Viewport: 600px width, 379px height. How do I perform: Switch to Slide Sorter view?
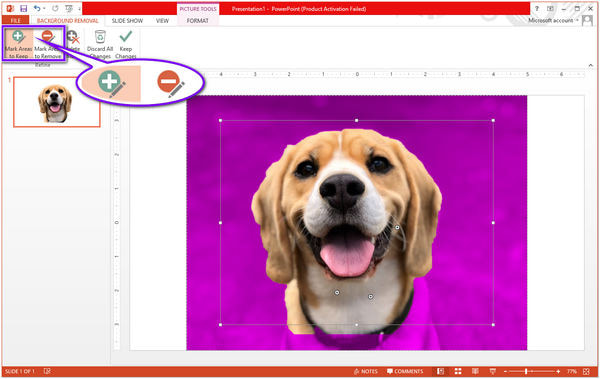click(x=458, y=371)
